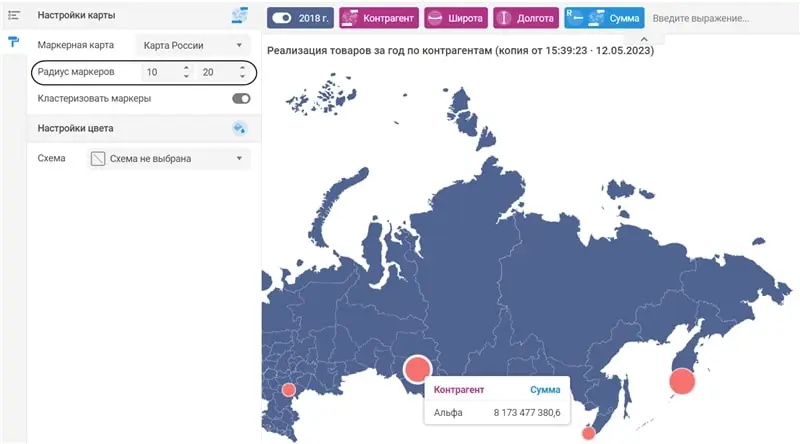Open the Карта России dropdown
Screen dimensions: 800x444
[x=193, y=45]
